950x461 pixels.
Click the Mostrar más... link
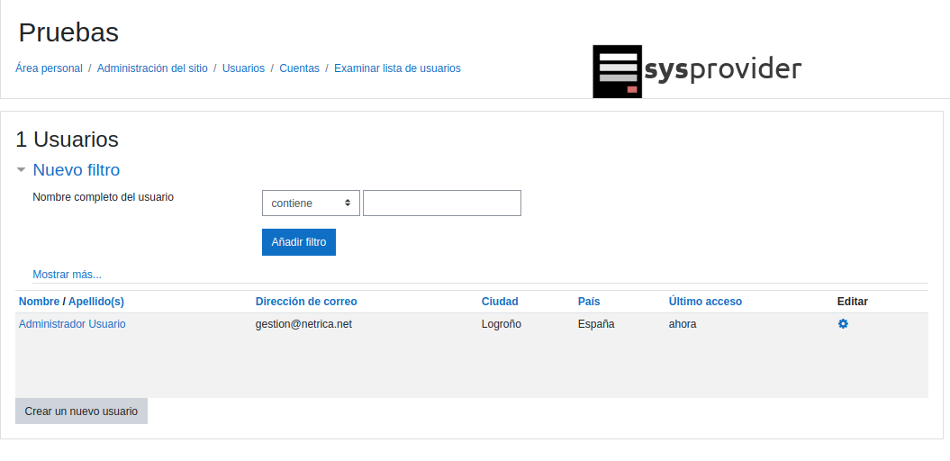[x=67, y=274]
